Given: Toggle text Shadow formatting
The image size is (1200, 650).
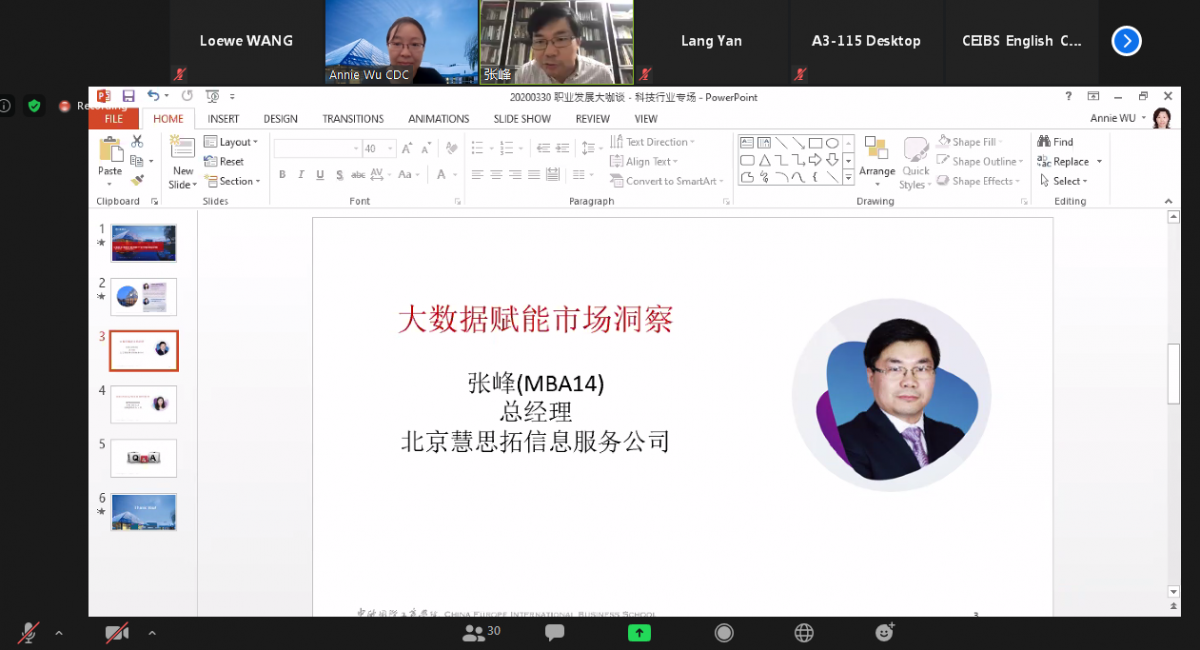Looking at the screenshot, I should click(340, 174).
